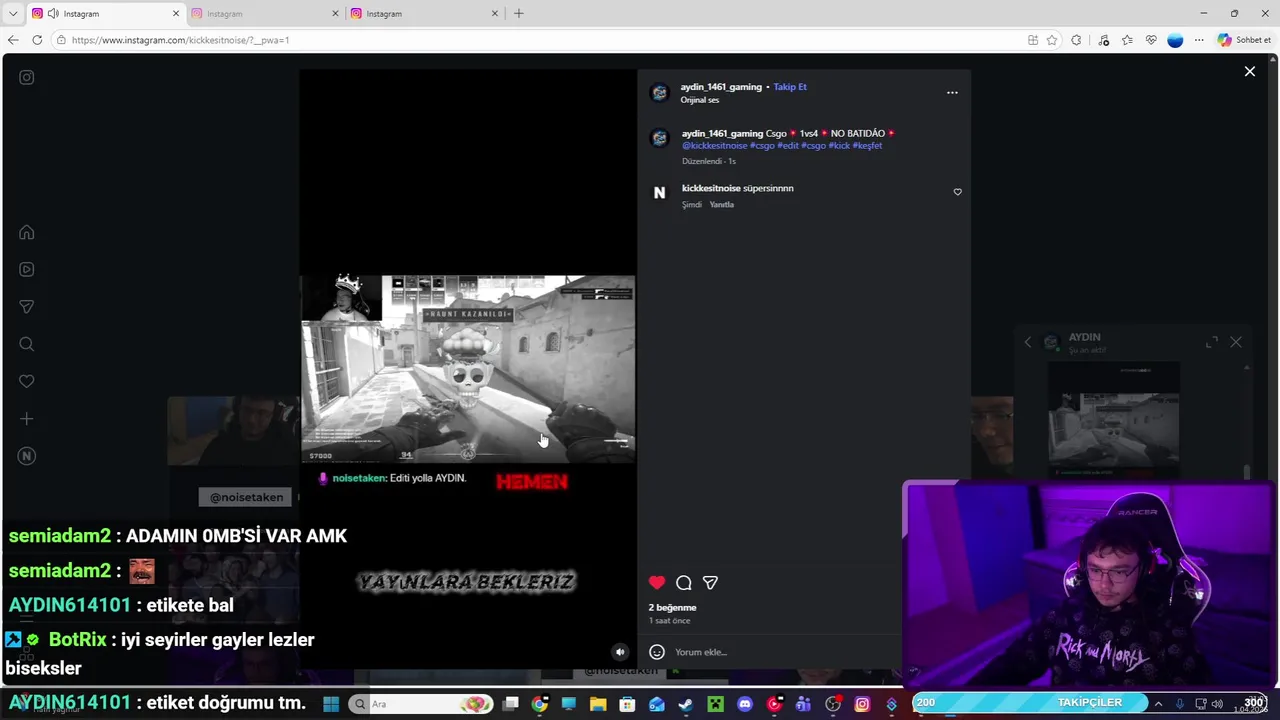The width and height of the screenshot is (1280, 720).
Task: Close the first Instagram tab
Action: (176, 14)
